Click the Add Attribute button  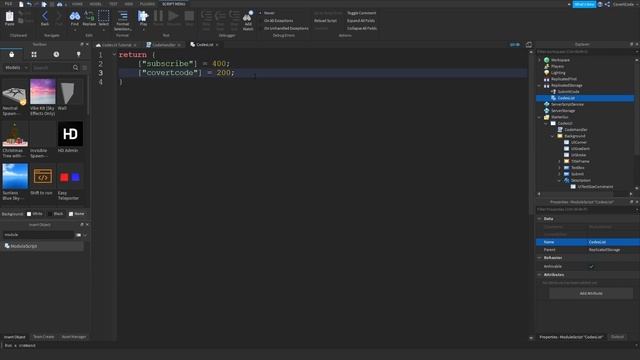(591, 293)
